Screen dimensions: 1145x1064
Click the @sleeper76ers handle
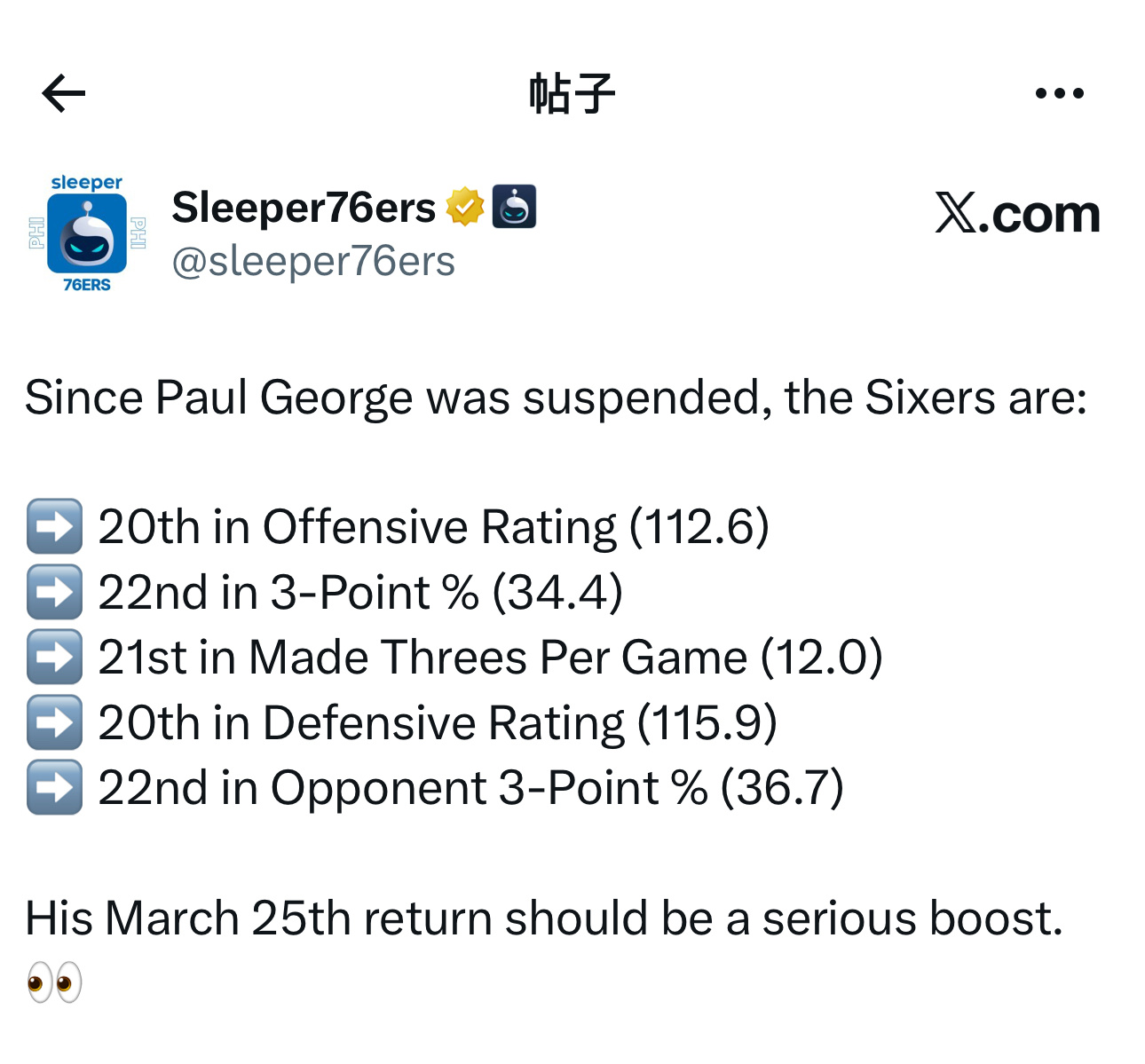[x=313, y=261]
